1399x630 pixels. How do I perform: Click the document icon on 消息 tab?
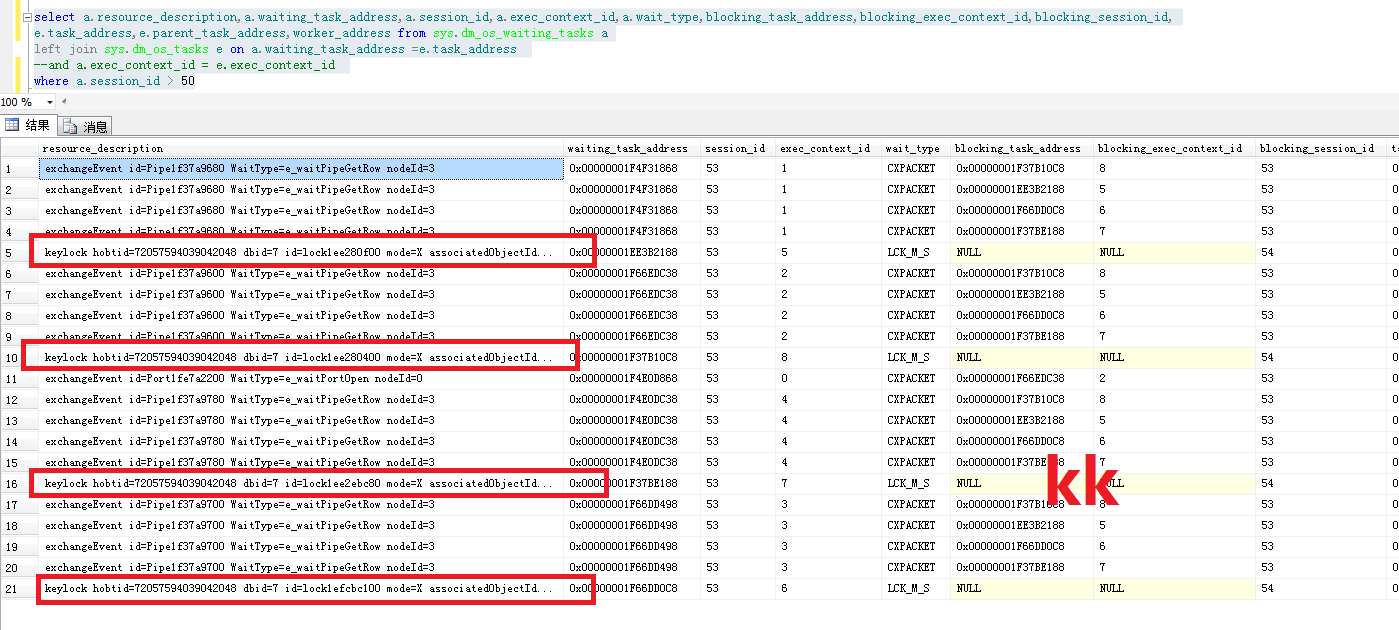pyautogui.click(x=71, y=127)
